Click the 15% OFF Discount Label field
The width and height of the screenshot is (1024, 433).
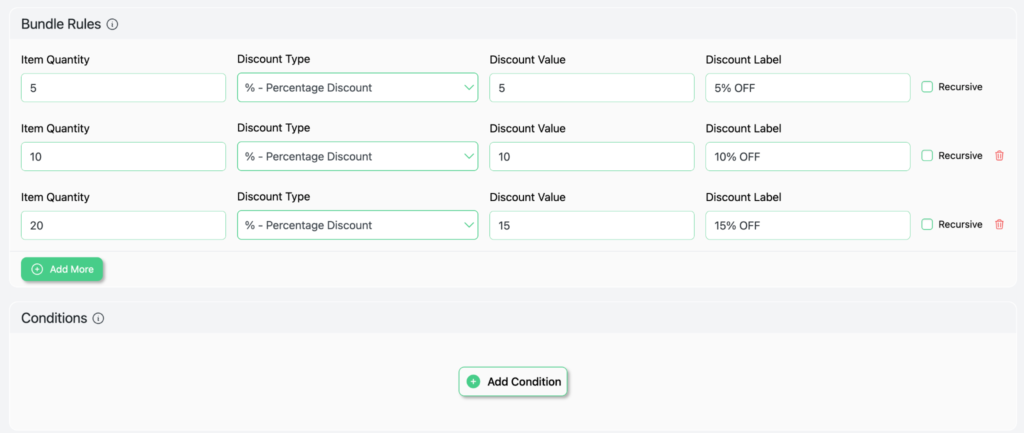click(807, 226)
